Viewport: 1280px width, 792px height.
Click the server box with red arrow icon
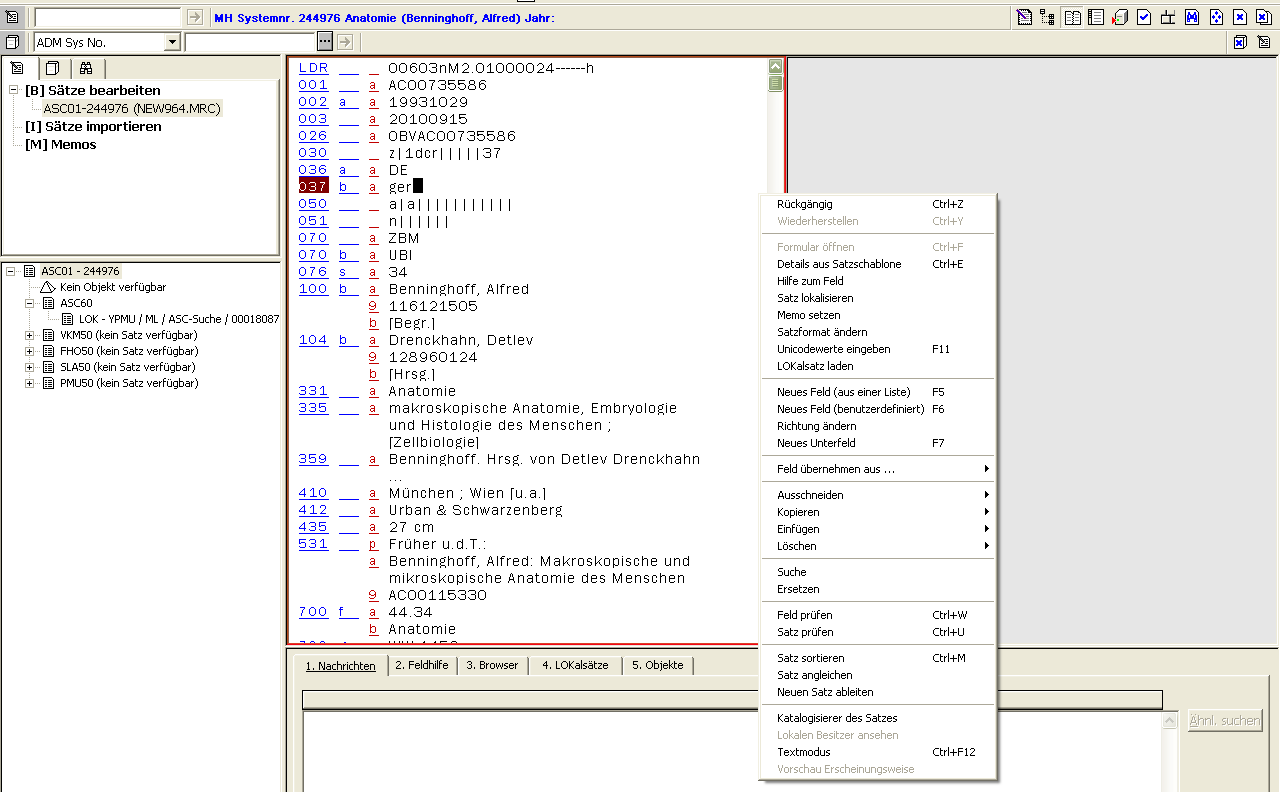(1120, 17)
